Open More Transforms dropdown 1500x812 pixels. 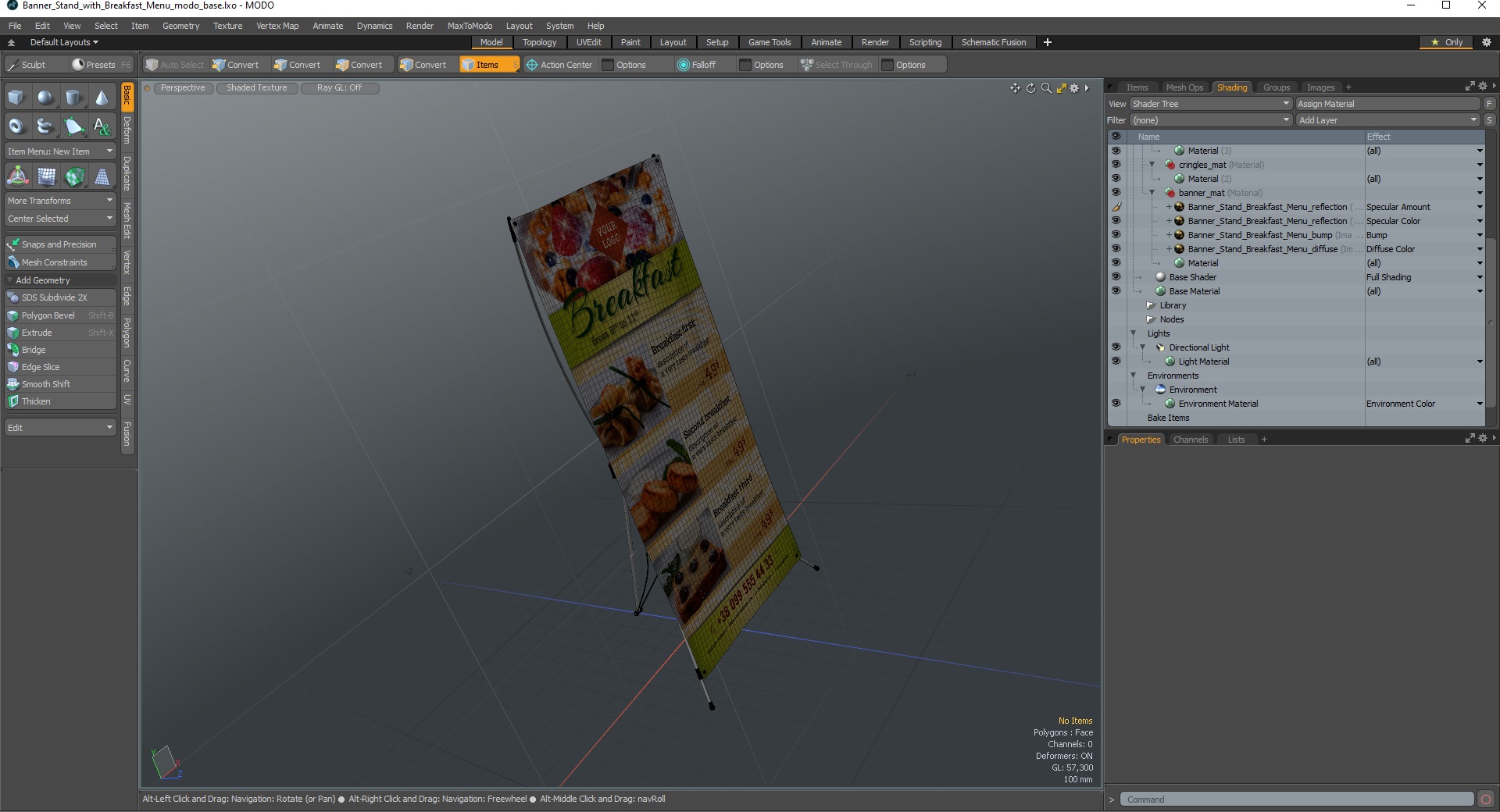coord(60,201)
